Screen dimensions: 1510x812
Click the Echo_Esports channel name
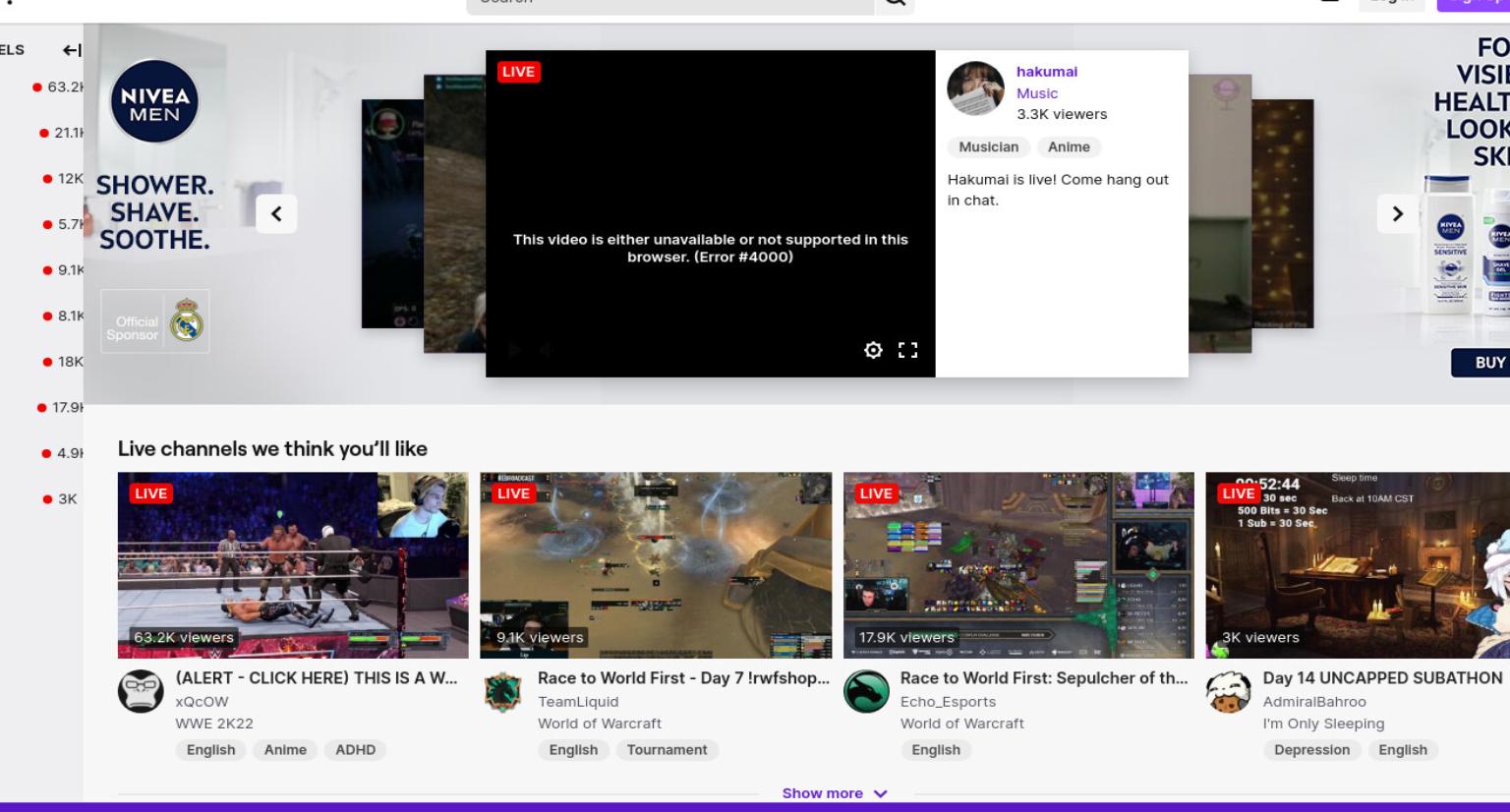948,702
